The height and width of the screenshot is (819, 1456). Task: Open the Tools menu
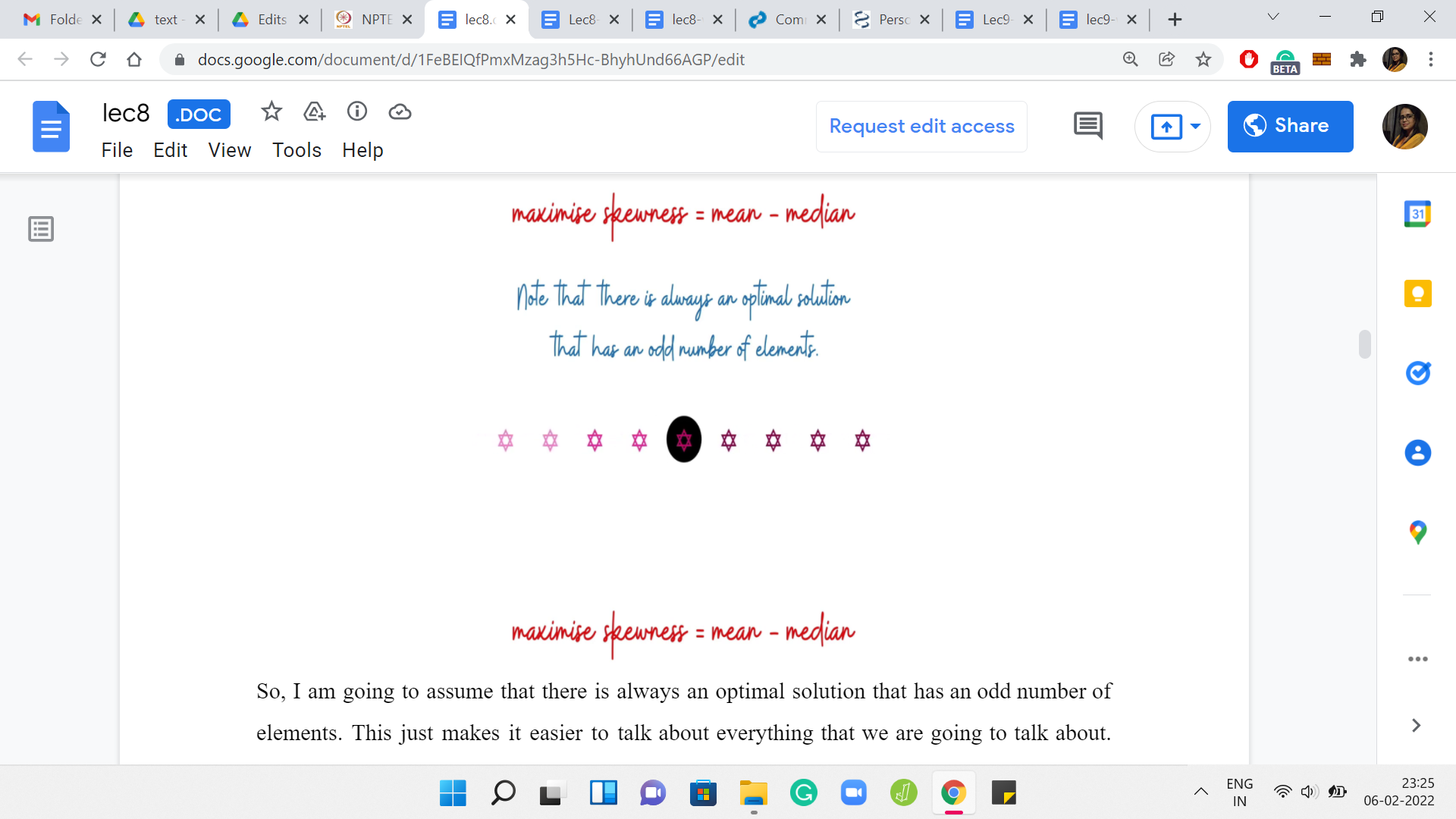click(x=297, y=150)
